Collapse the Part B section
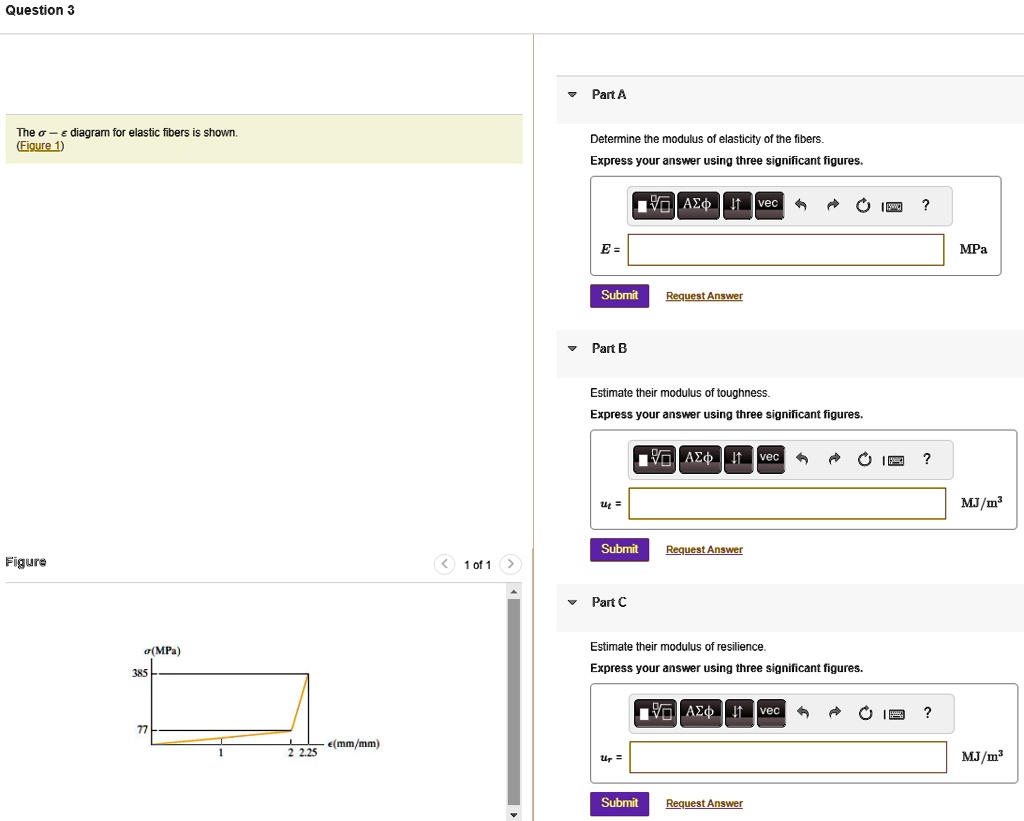Screen dimensions: 1024x821 (571, 348)
